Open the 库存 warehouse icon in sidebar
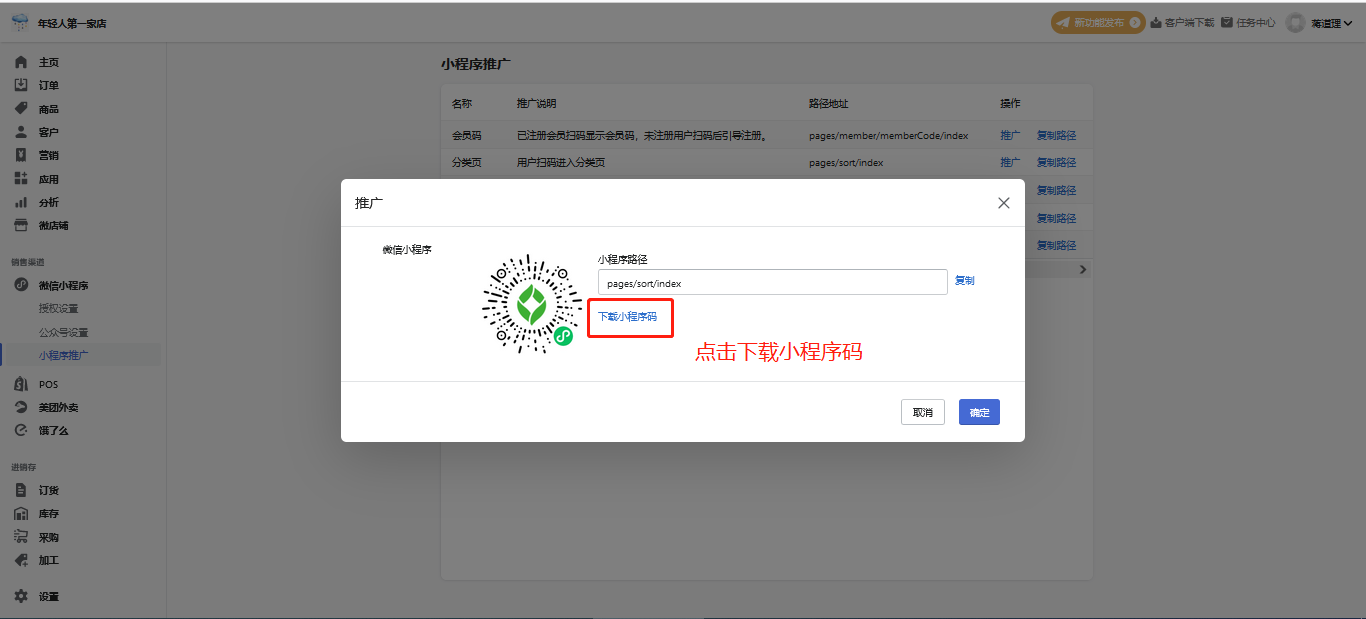Image resolution: width=1366 pixels, height=619 pixels. click(21, 513)
